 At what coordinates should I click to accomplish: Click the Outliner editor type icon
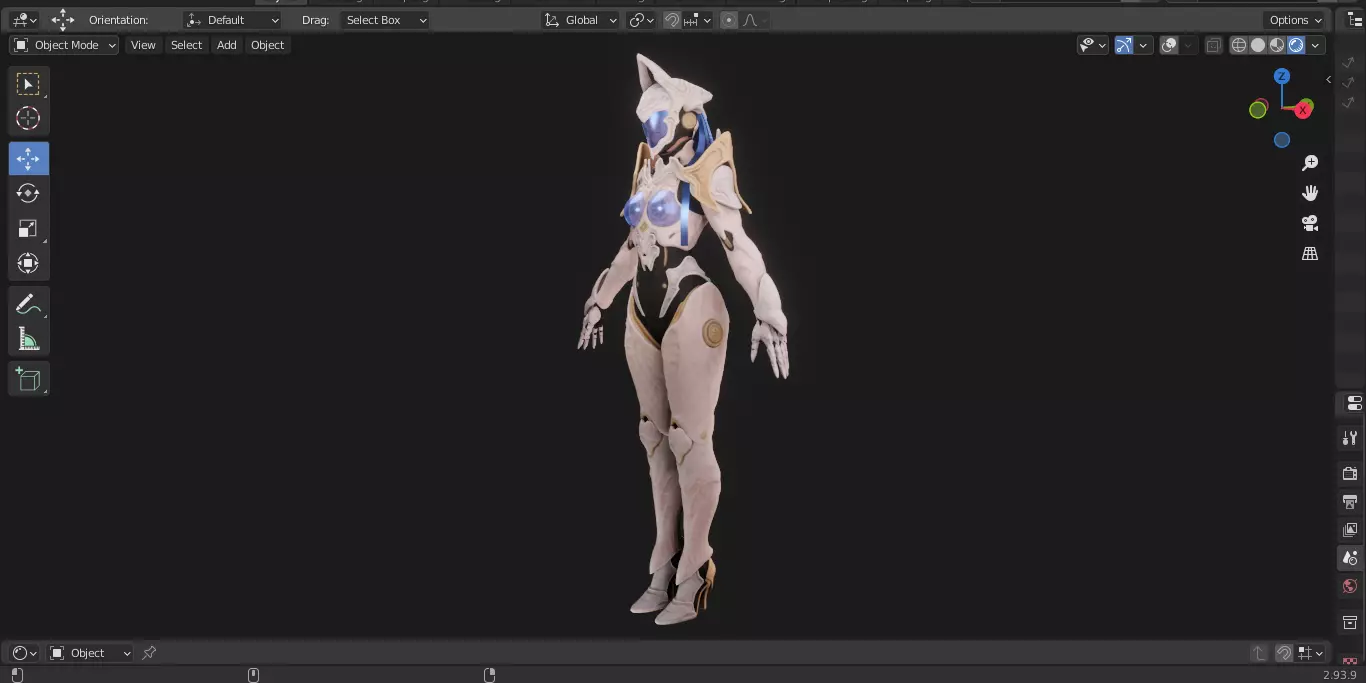coord(1354,20)
